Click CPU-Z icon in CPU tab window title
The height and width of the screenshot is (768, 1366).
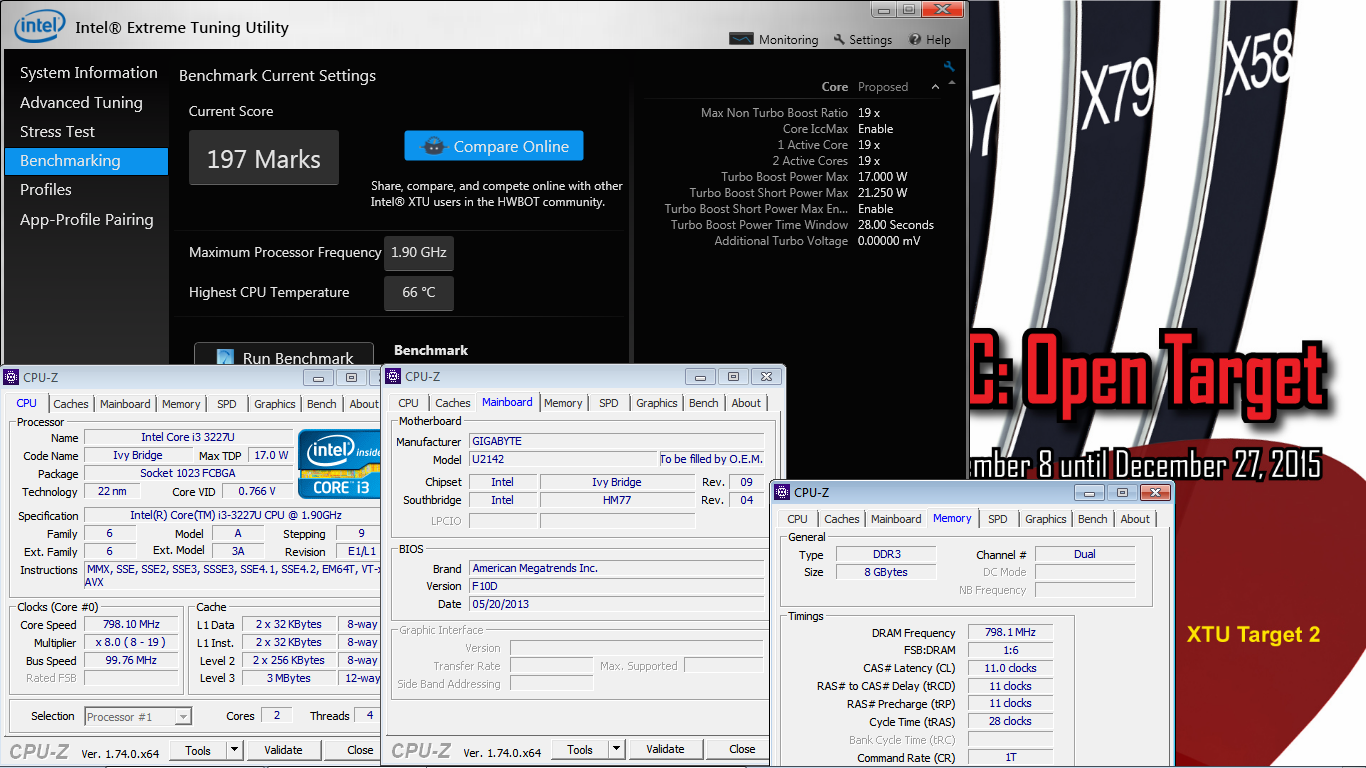click(11, 377)
